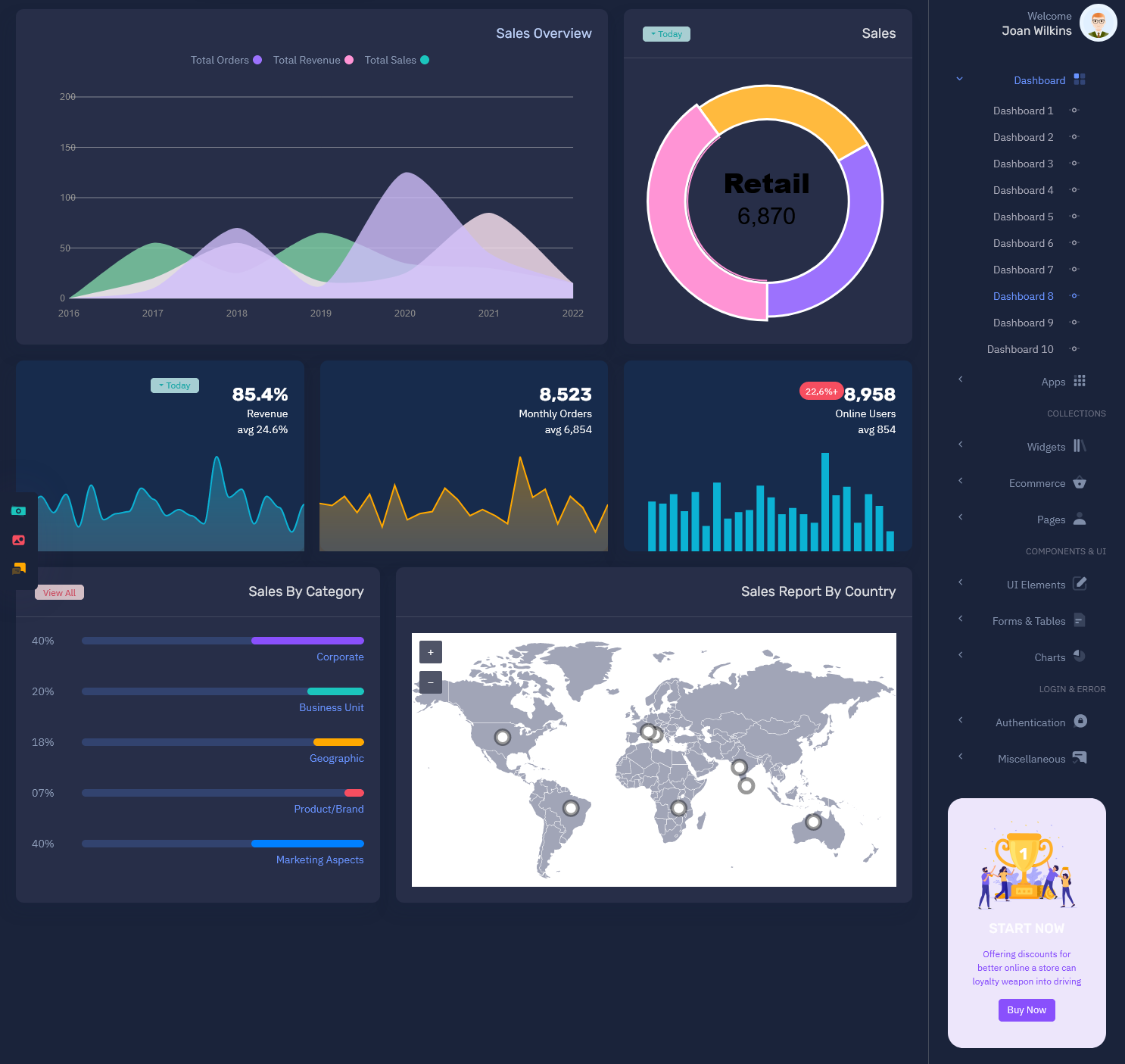Viewport: 1125px width, 1064px height.
Task: Click the Widgets books icon
Action: click(1080, 446)
